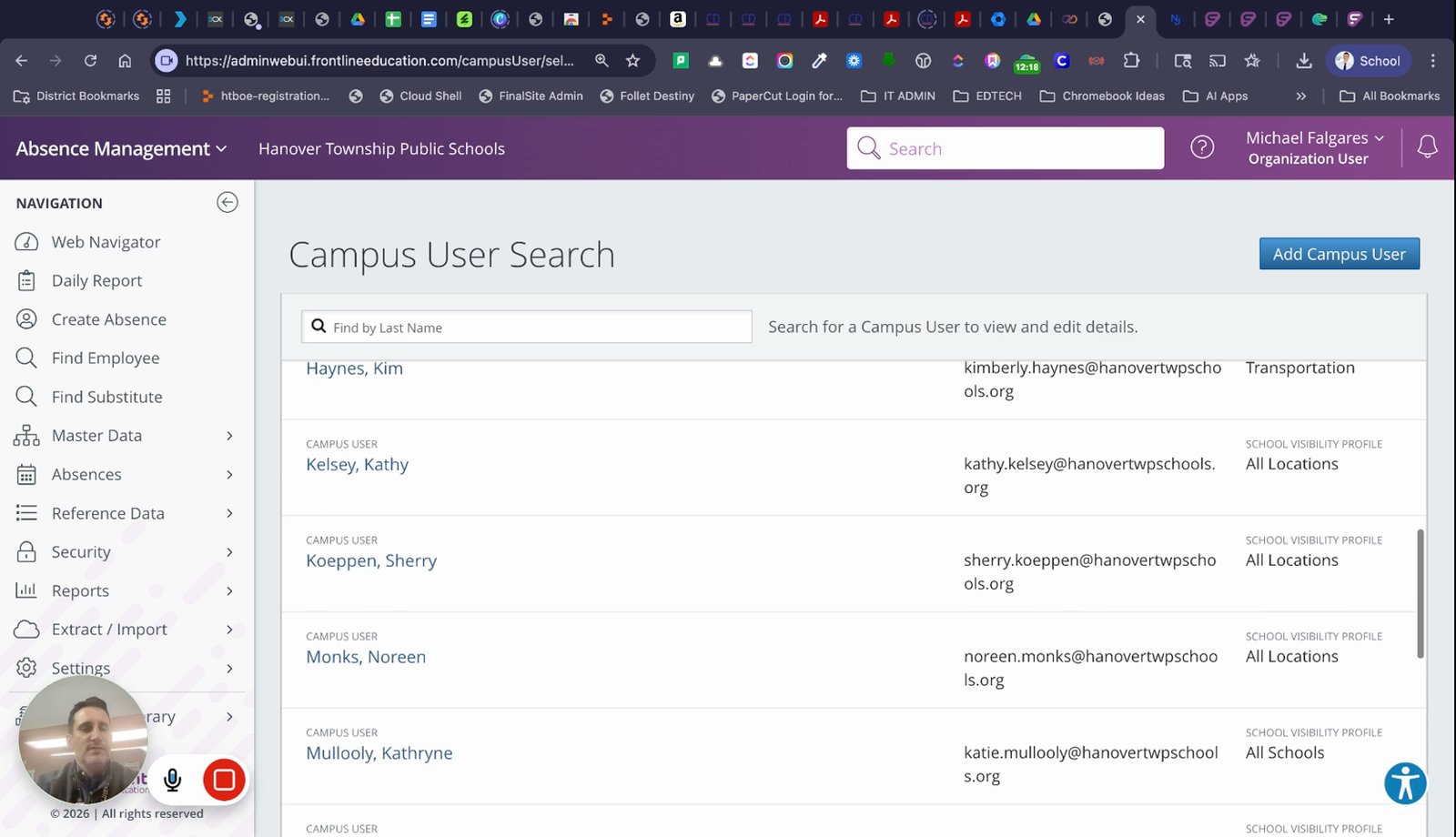Click the top Search field

tap(1006, 148)
